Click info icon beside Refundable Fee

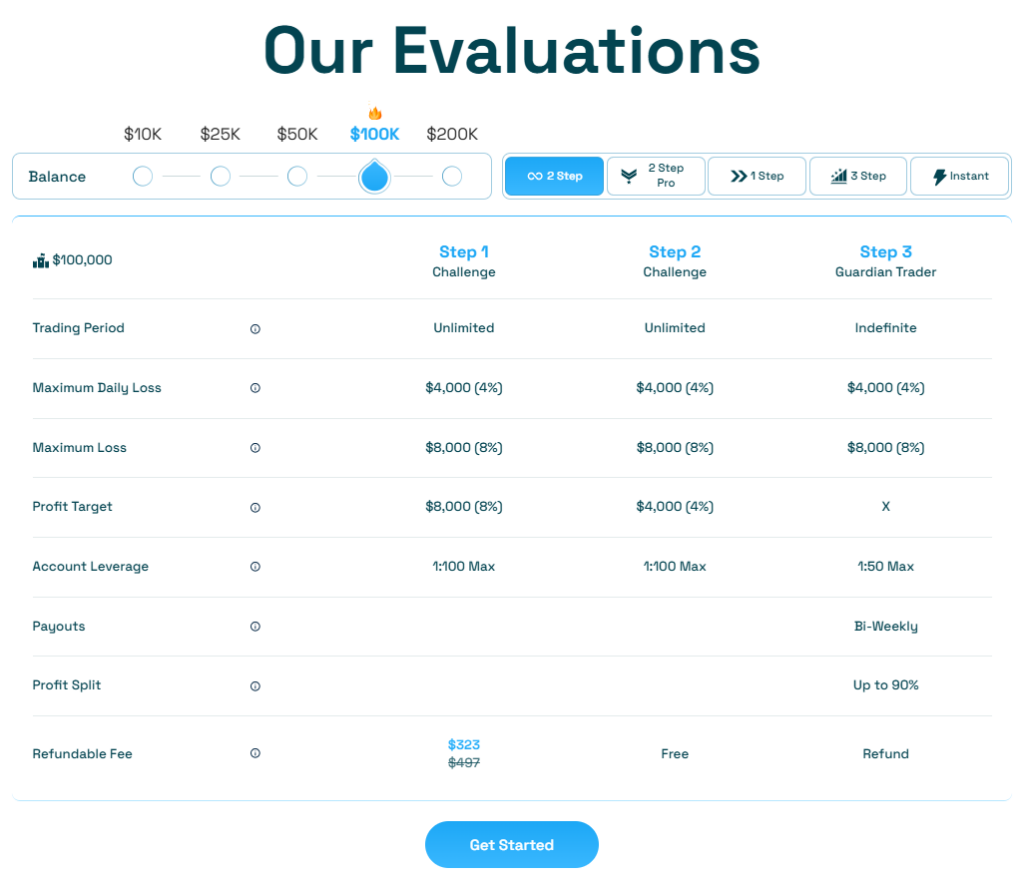[x=255, y=754]
